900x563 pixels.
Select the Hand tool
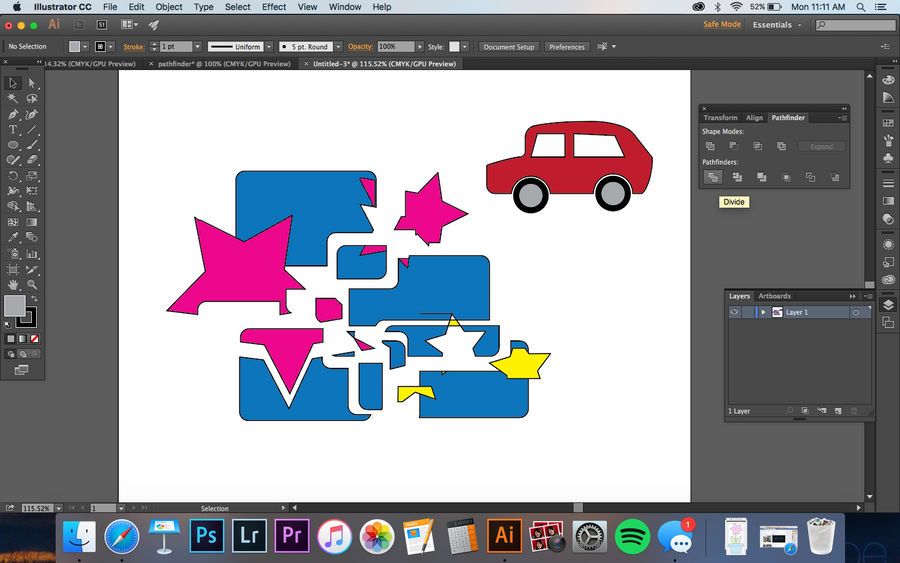coord(13,285)
